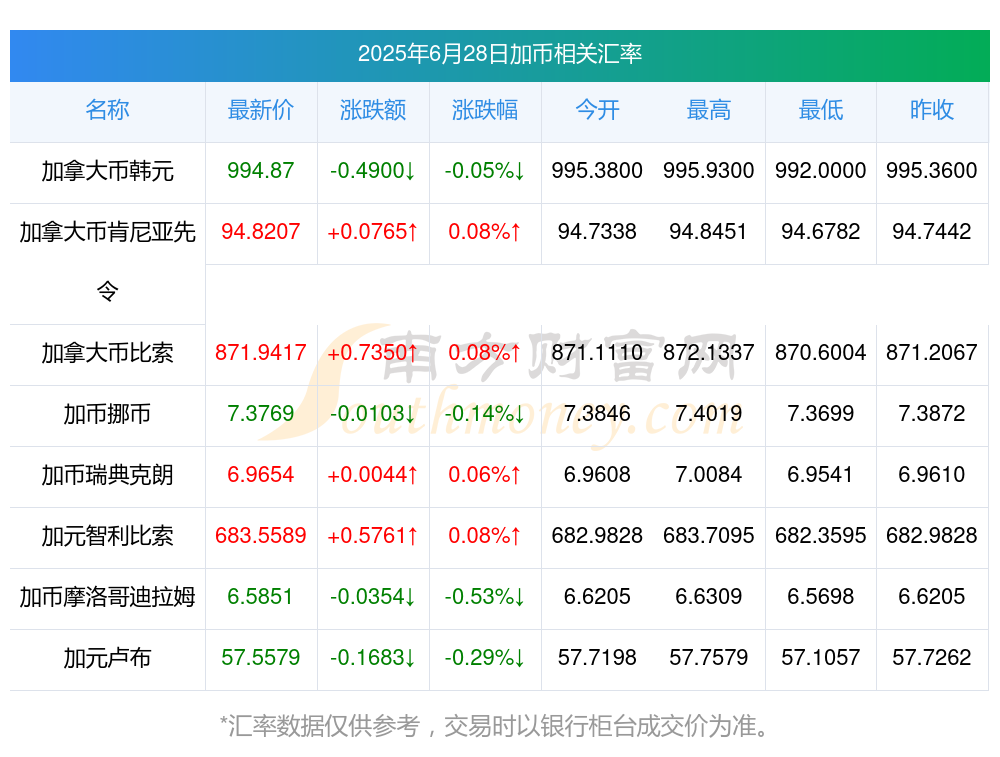The width and height of the screenshot is (1000, 757).
Task: Click latest price 871.9417
Action: (x=261, y=352)
